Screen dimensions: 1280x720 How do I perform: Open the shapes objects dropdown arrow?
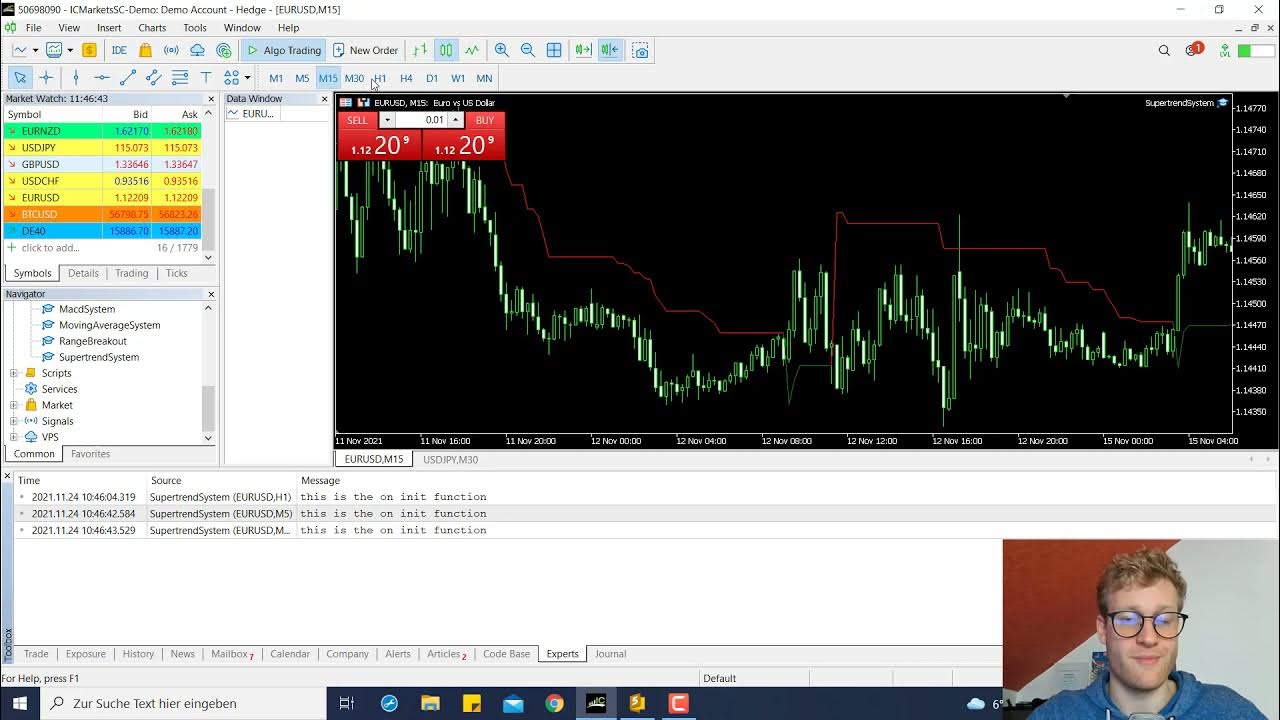[247, 78]
